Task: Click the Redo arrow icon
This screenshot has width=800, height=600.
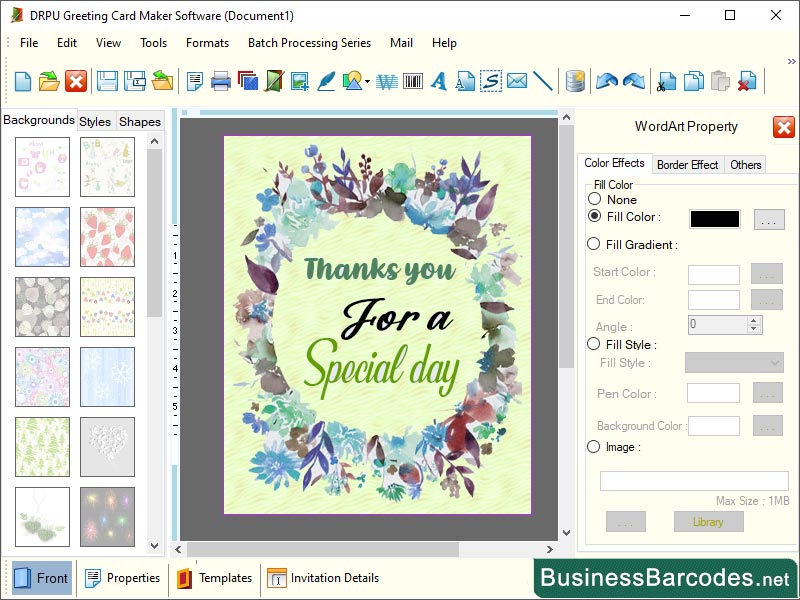Action: (x=634, y=81)
